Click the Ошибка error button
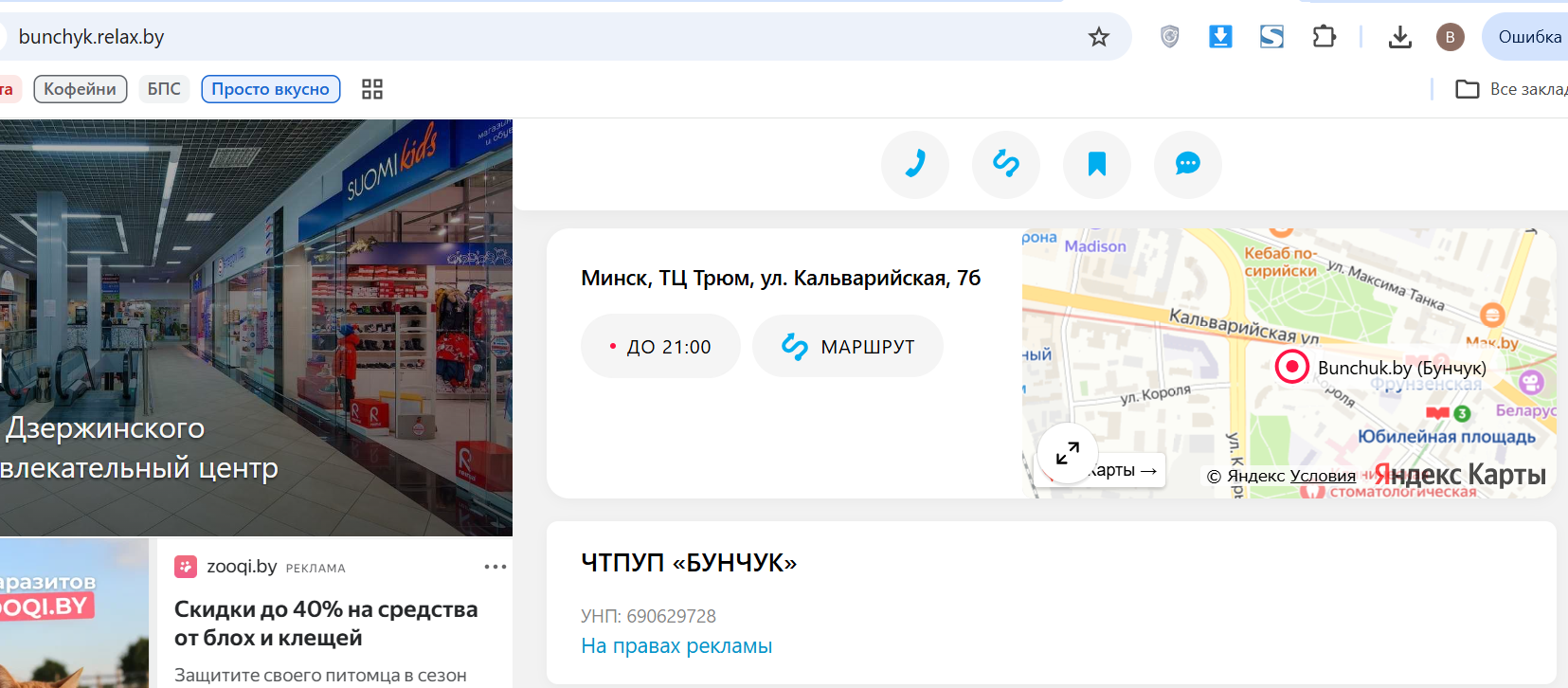The width and height of the screenshot is (1568, 688). [1527, 37]
